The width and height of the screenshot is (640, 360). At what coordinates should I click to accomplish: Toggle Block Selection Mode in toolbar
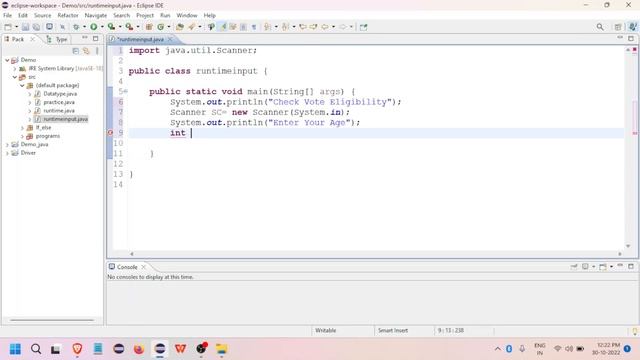pyautogui.click(x=243, y=27)
